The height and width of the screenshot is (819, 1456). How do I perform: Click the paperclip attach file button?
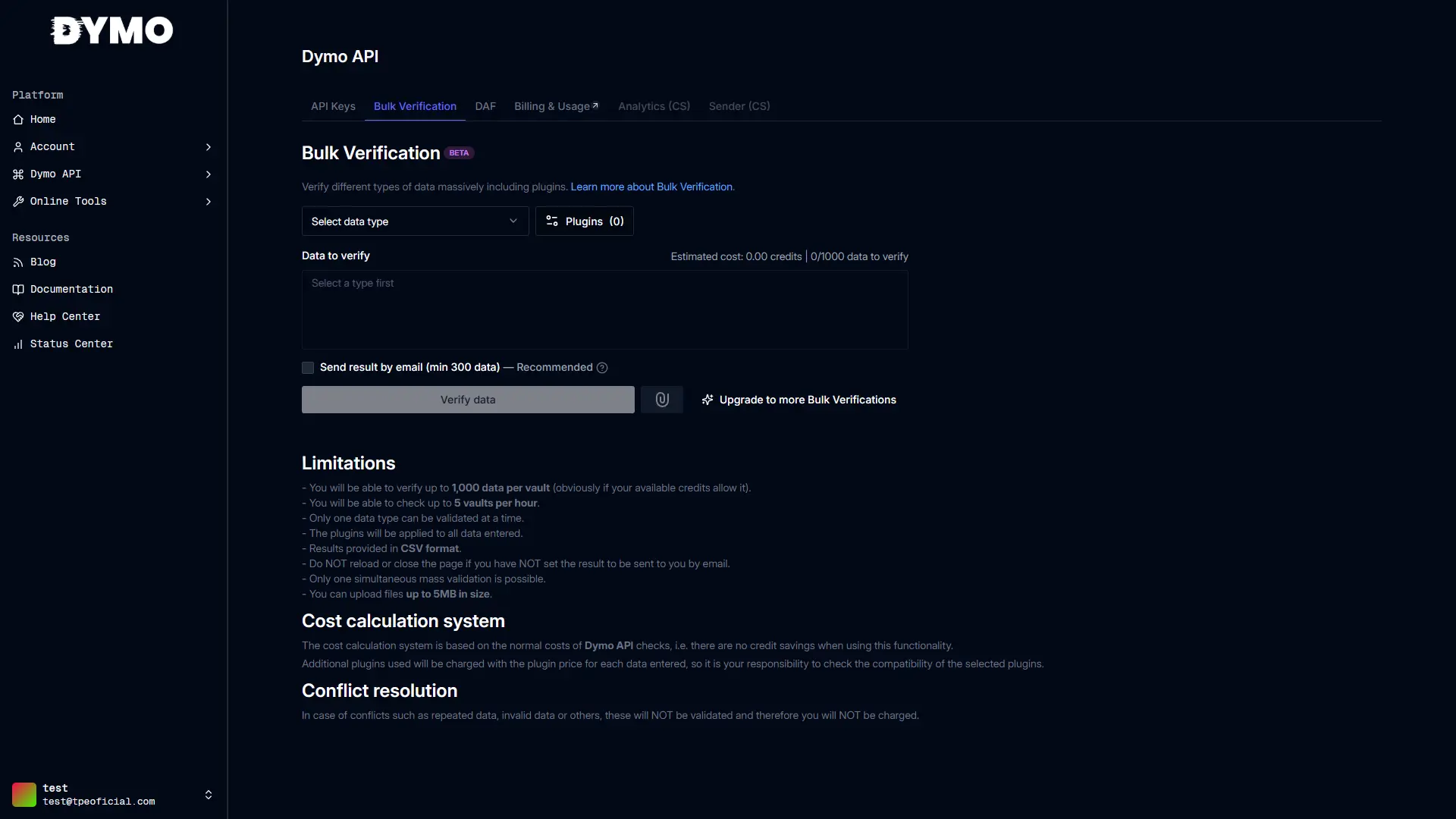(662, 400)
